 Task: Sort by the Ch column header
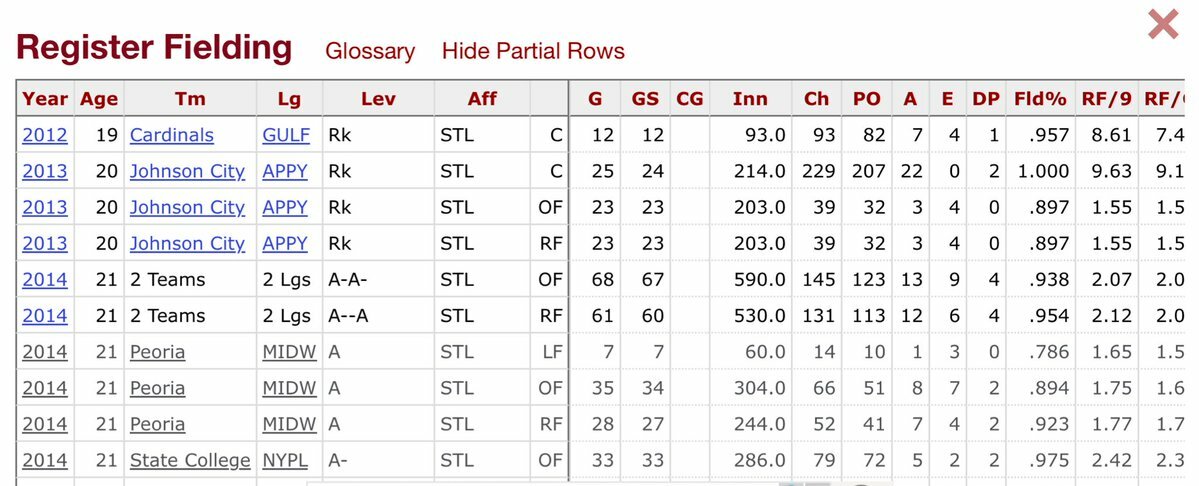coord(816,98)
